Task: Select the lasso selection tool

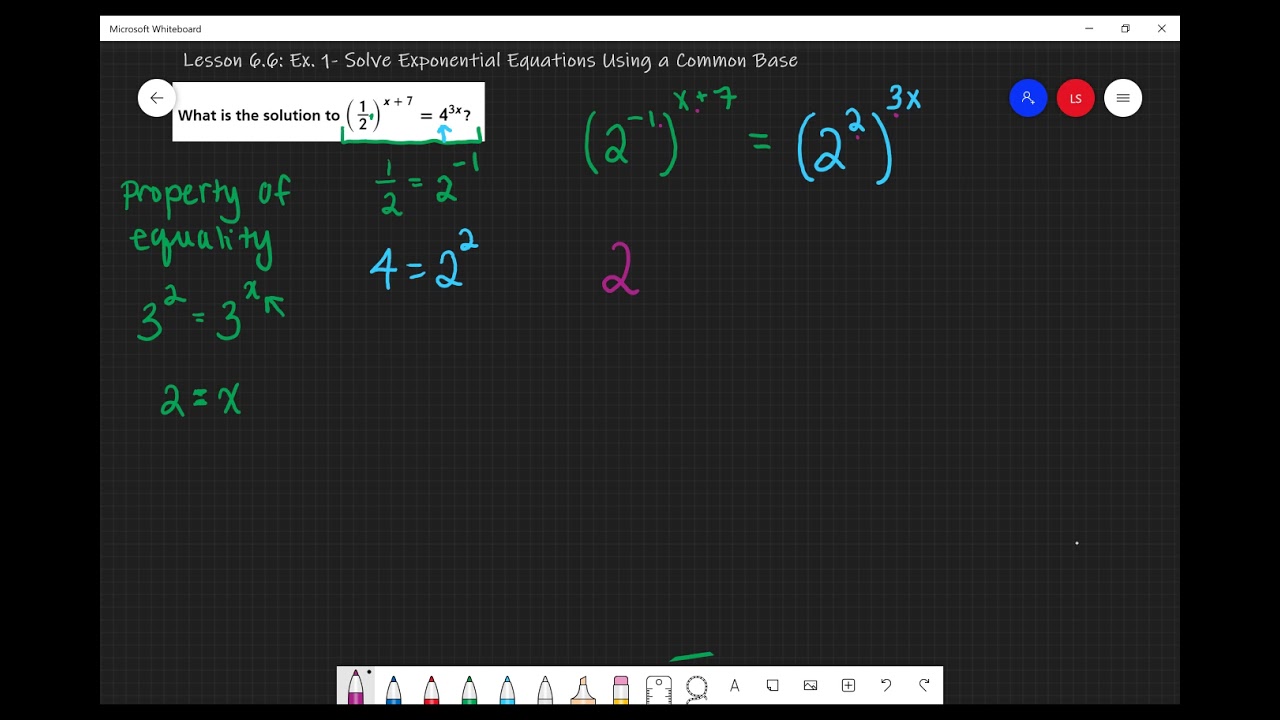Action: point(697,687)
